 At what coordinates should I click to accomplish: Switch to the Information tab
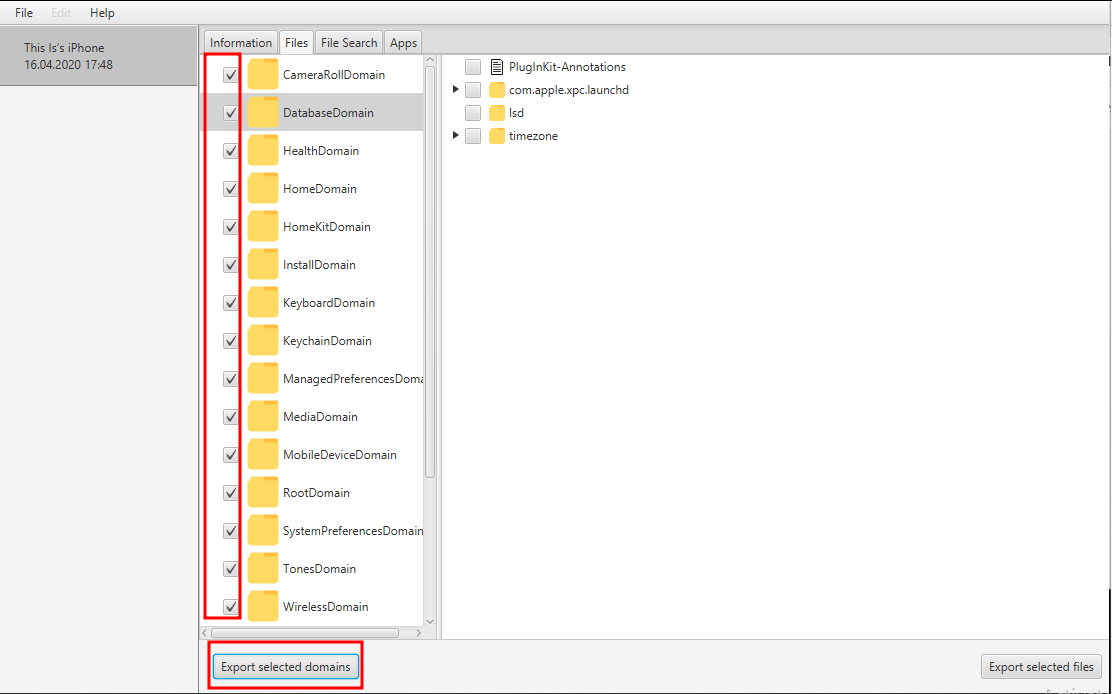[240, 43]
